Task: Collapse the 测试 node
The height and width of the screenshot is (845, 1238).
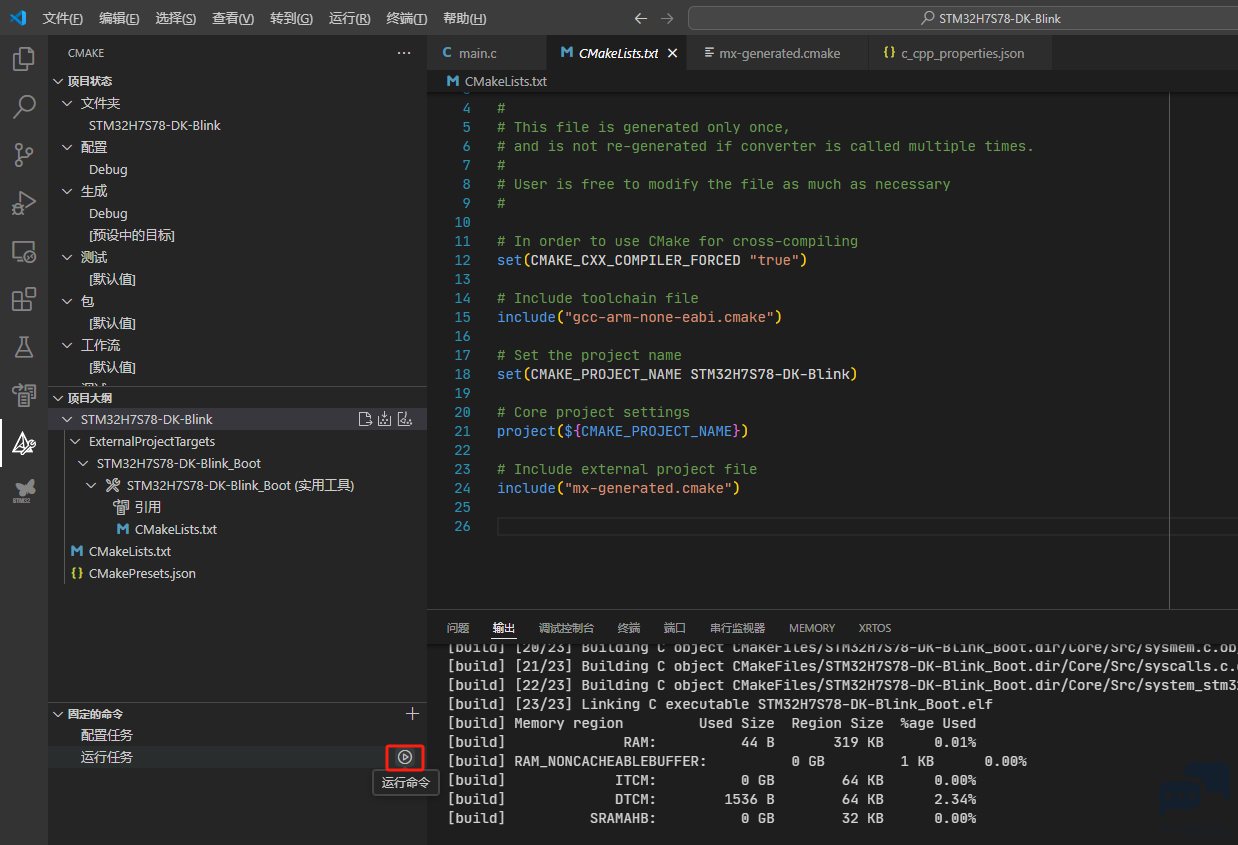Action: coord(67,257)
